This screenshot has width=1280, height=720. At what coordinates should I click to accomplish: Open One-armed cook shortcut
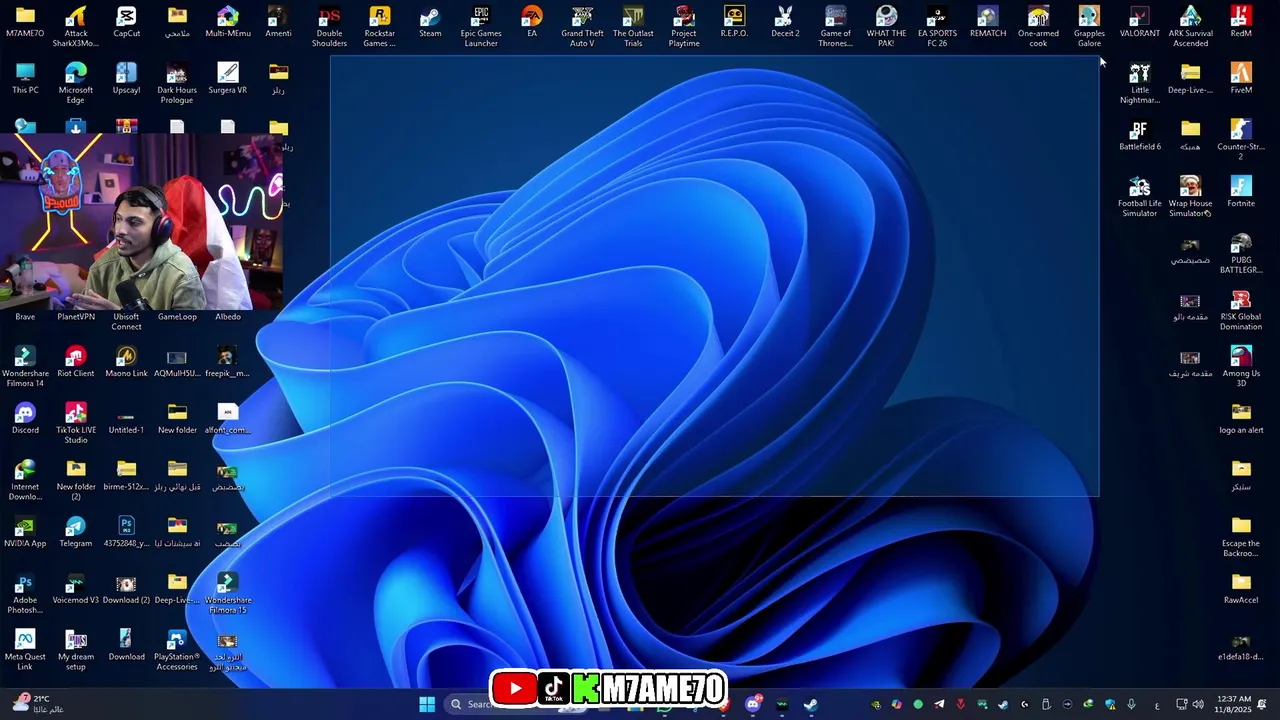pyautogui.click(x=1038, y=26)
